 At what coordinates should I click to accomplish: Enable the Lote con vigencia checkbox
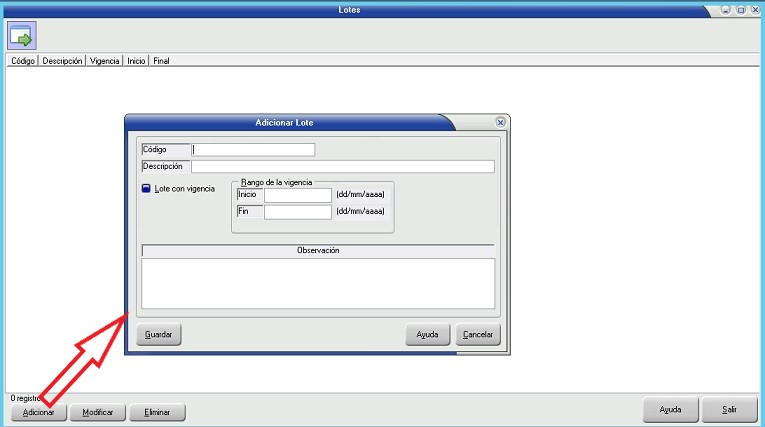(x=146, y=188)
